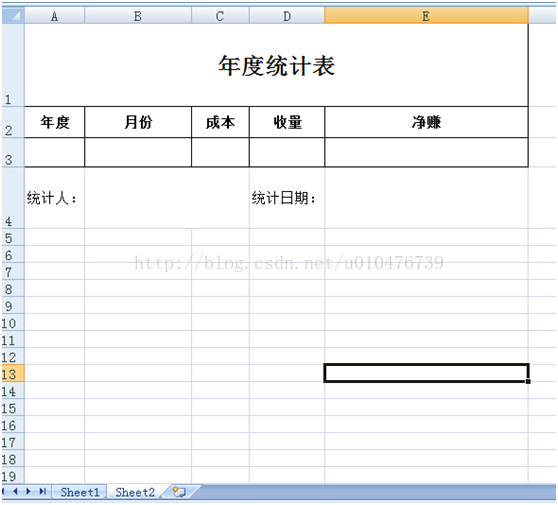558x505 pixels.
Task: Click empty cell D3 under 收量
Action: (x=287, y=152)
